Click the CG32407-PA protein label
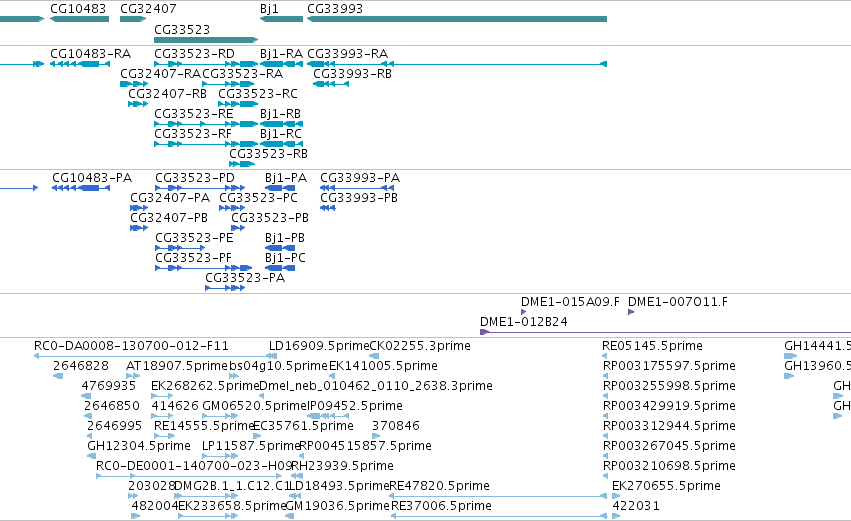 [170, 198]
